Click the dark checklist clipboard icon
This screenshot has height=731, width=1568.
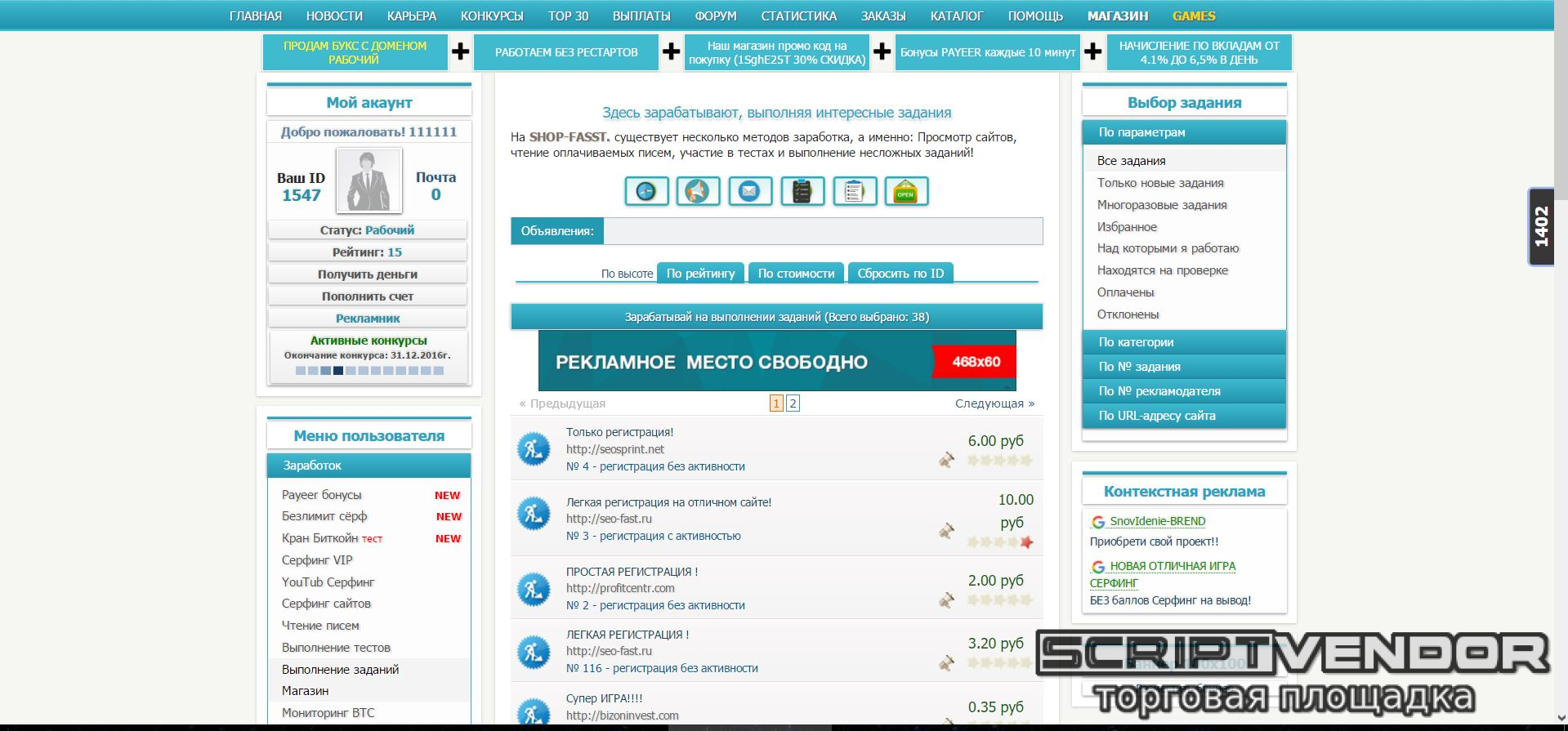[x=802, y=191]
